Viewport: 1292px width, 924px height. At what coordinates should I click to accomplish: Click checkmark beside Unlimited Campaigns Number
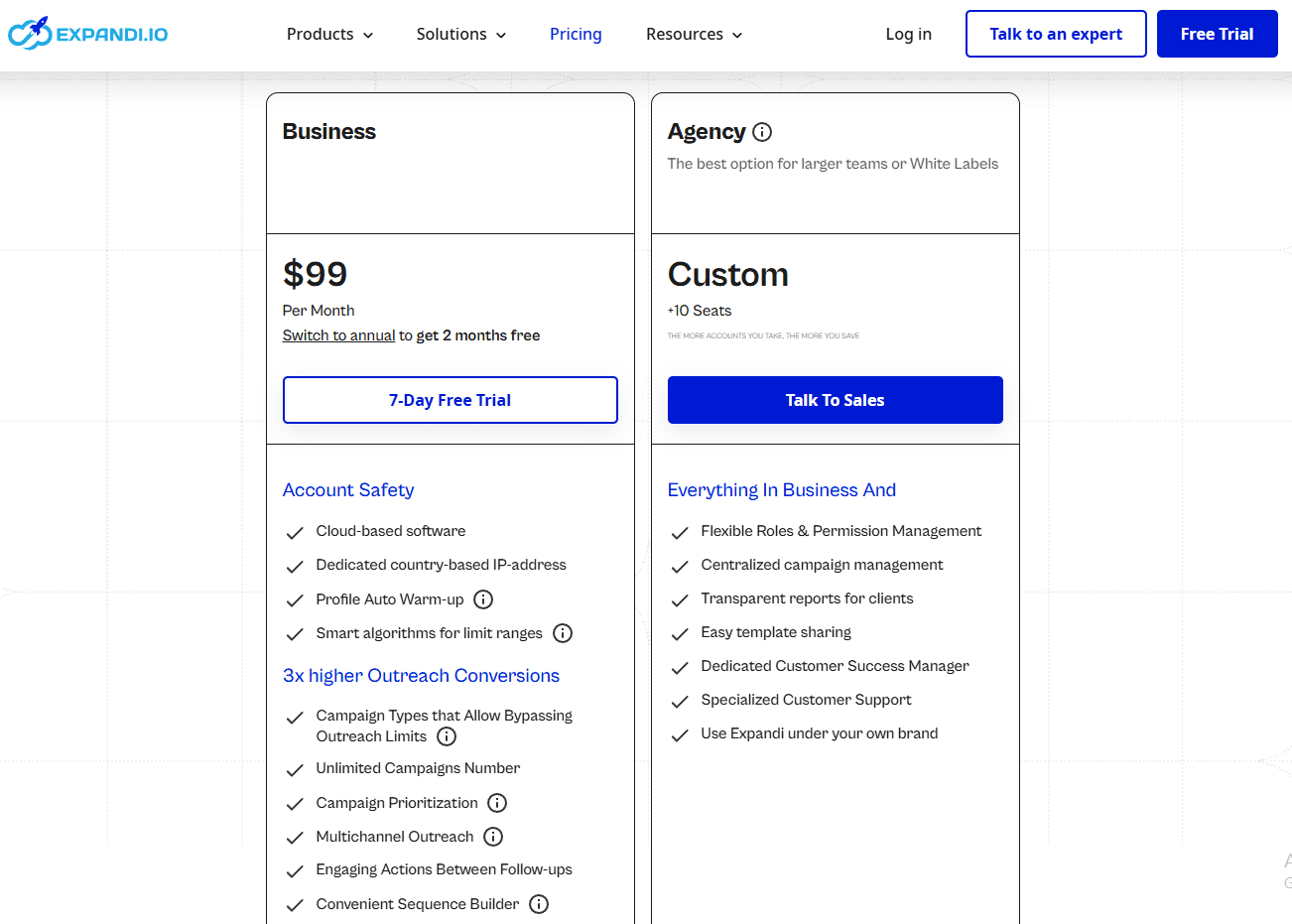click(x=295, y=770)
